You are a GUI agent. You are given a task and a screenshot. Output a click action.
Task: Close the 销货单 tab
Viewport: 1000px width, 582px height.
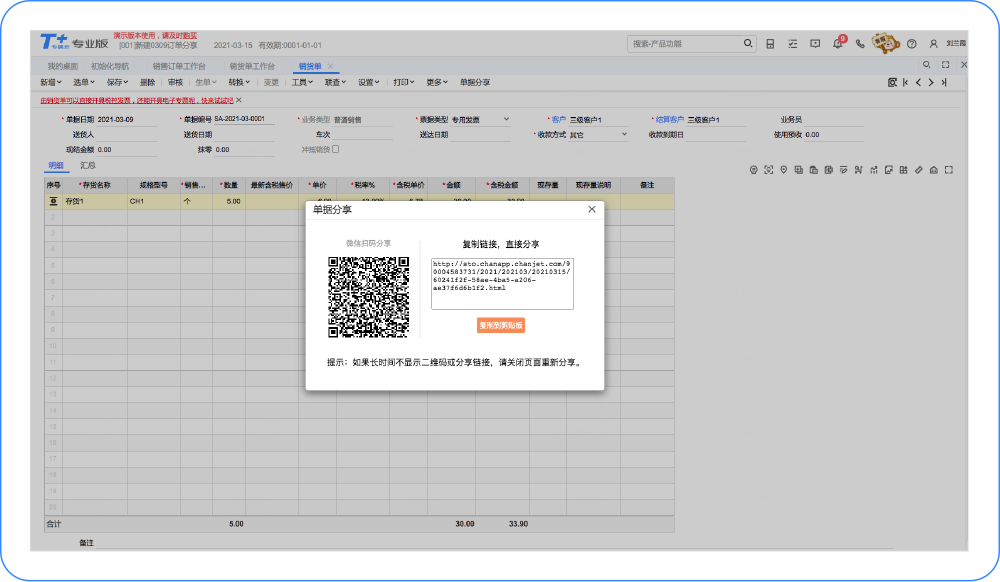click(330, 66)
